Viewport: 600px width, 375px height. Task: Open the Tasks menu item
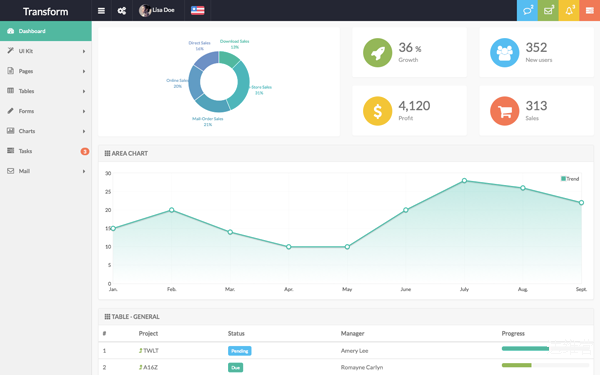pyautogui.click(x=46, y=151)
